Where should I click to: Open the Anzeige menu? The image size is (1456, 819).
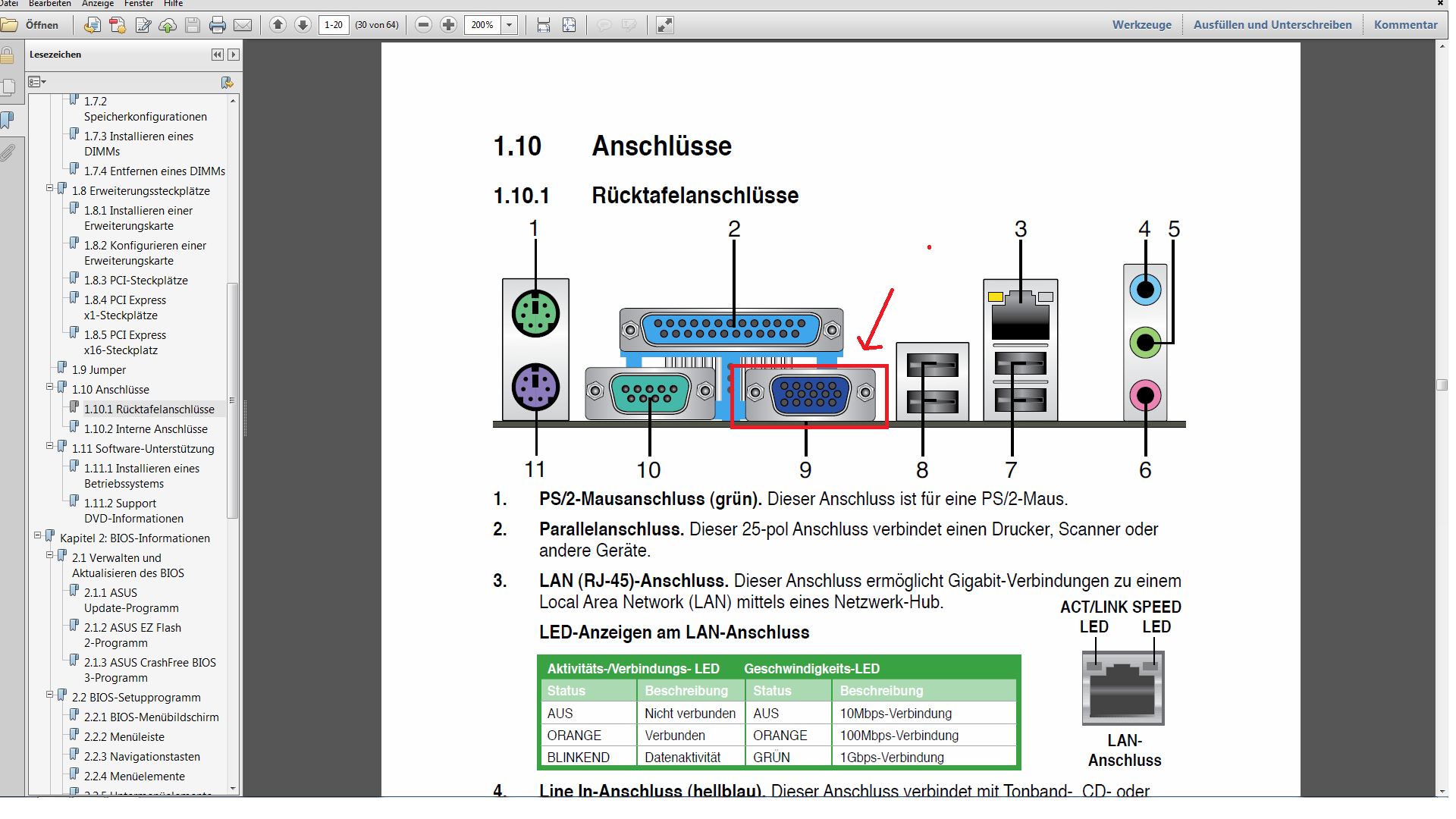[98, 4]
